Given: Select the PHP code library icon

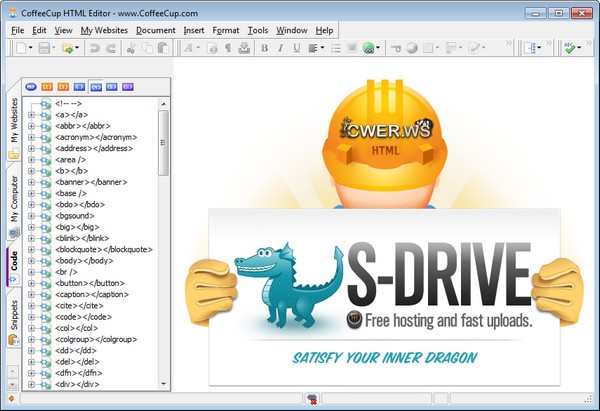Looking at the screenshot, I should click(30, 87).
